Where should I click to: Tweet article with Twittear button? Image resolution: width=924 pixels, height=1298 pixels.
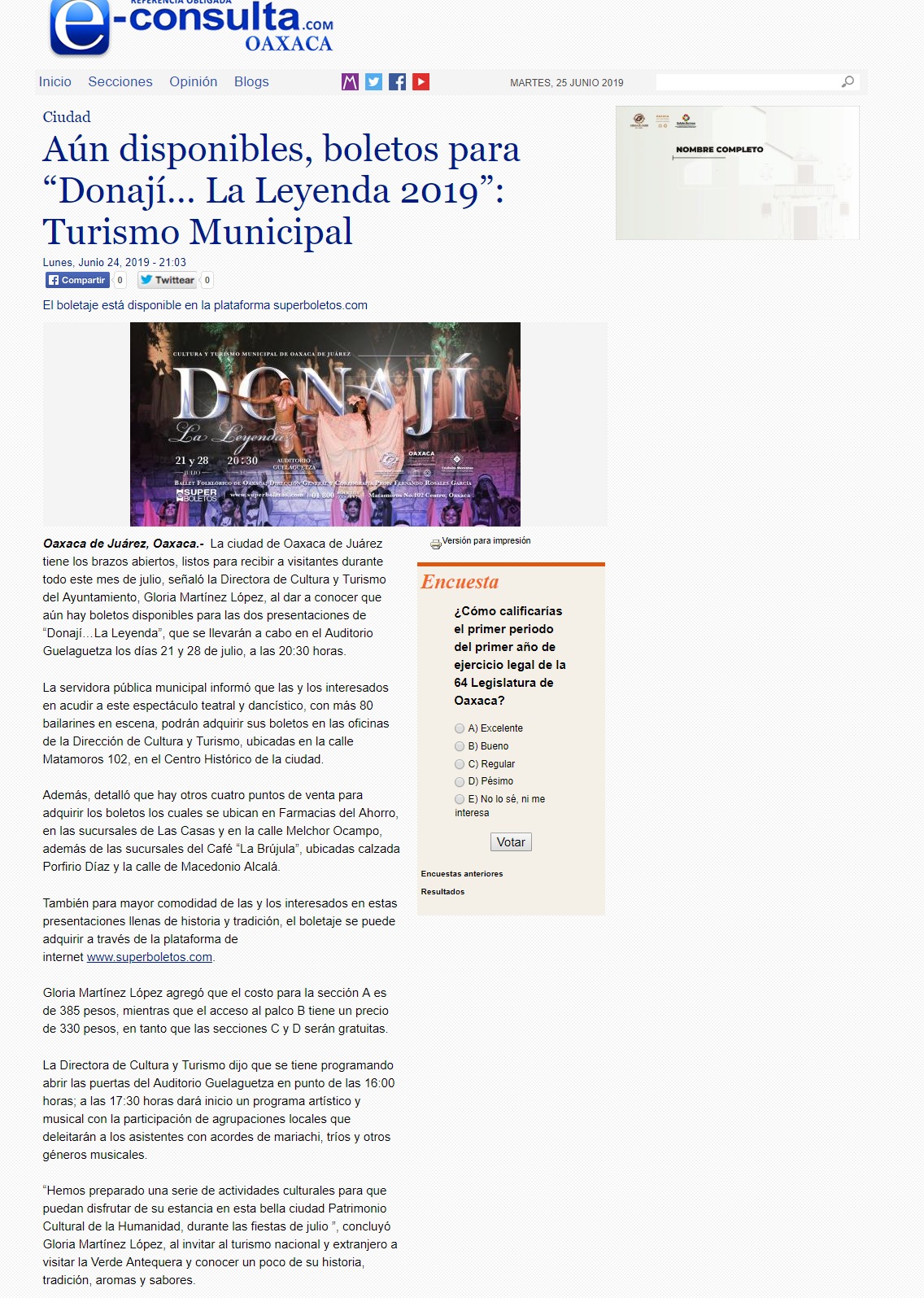pyautogui.click(x=167, y=280)
